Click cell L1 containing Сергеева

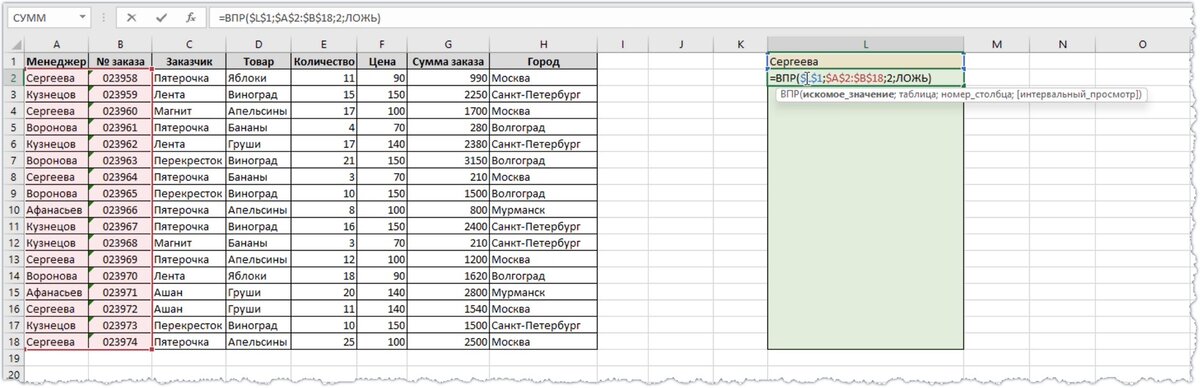point(866,61)
